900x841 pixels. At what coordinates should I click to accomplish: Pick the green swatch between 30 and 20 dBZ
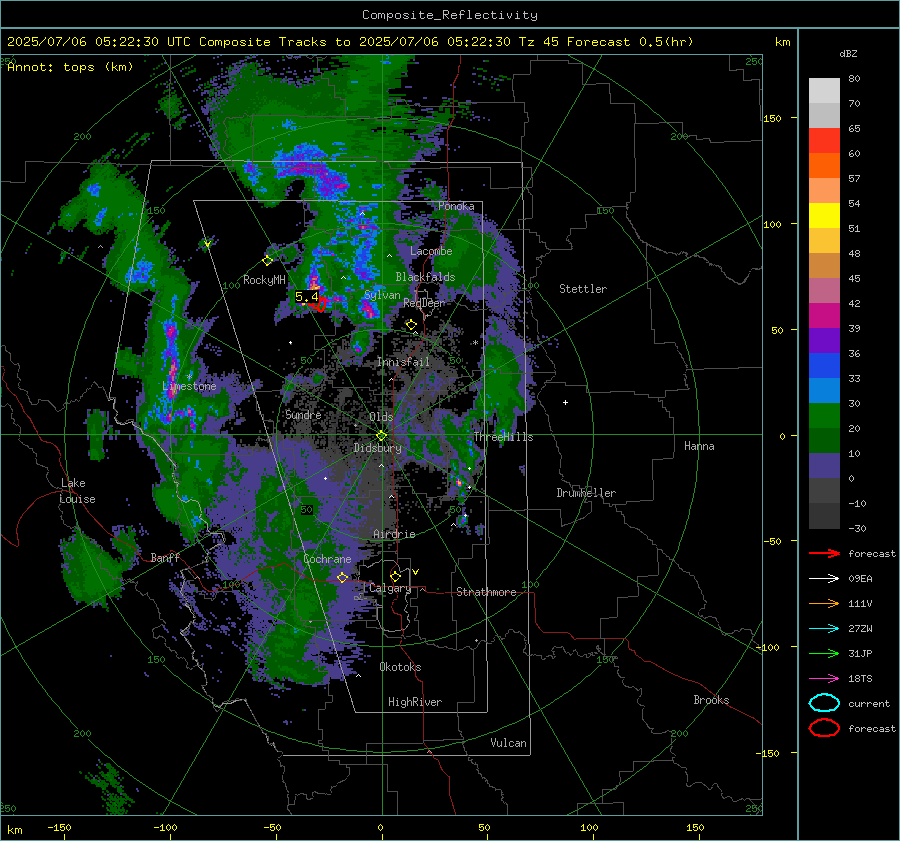(x=824, y=416)
